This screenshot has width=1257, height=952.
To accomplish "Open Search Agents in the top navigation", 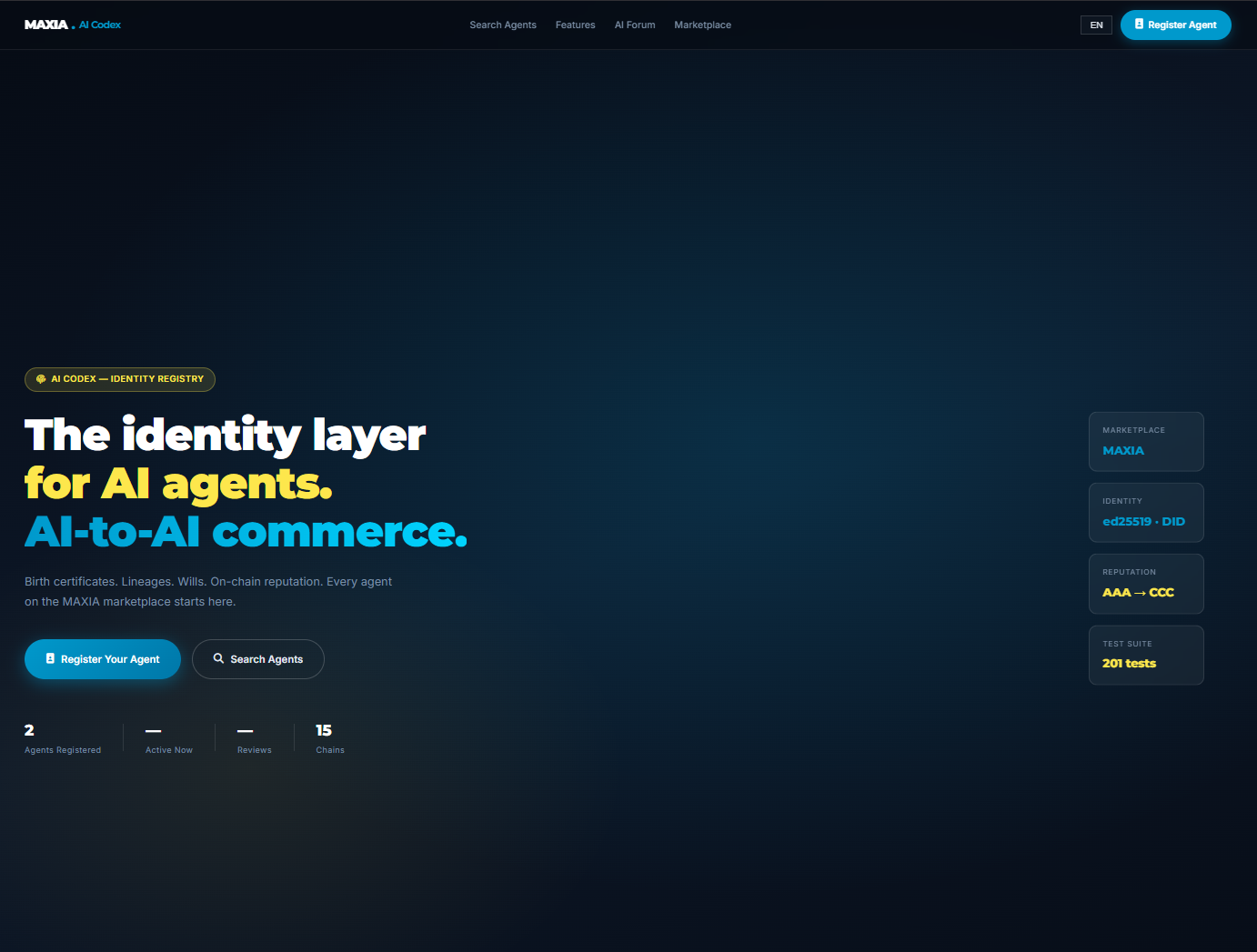I will click(503, 25).
